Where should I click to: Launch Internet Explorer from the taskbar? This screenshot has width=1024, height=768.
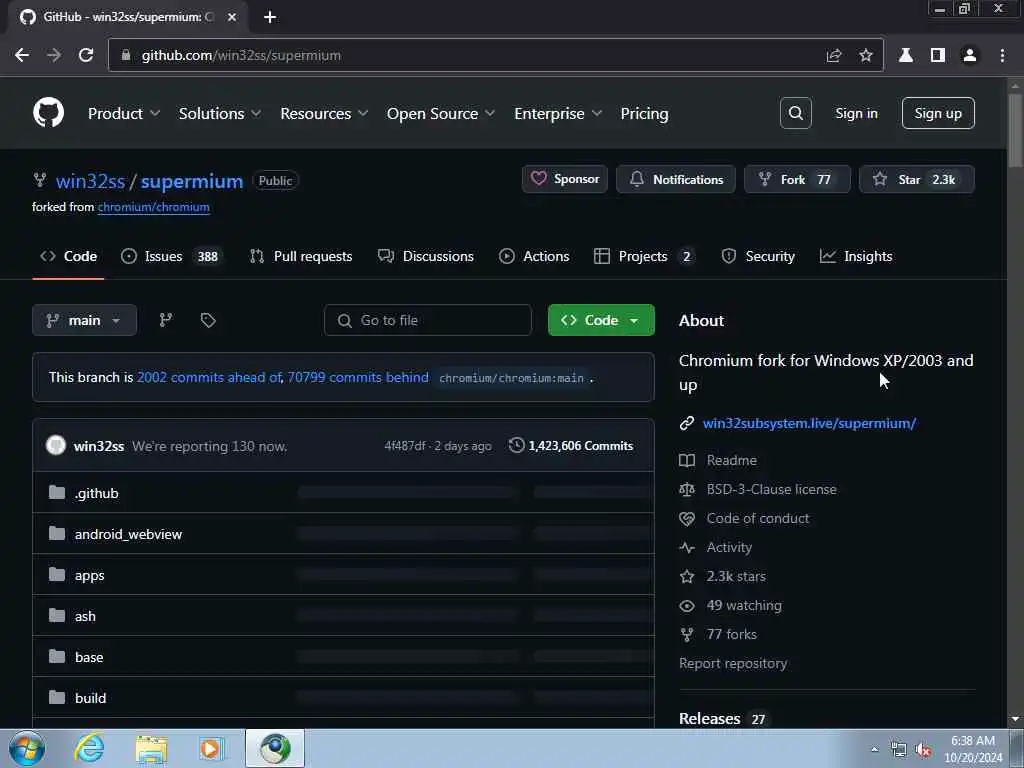tap(89, 748)
